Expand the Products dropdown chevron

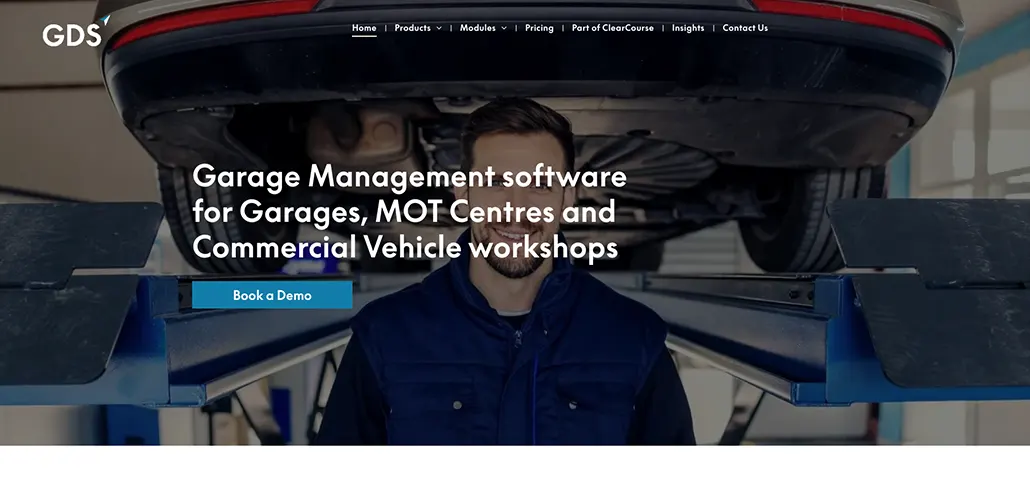coord(439,28)
